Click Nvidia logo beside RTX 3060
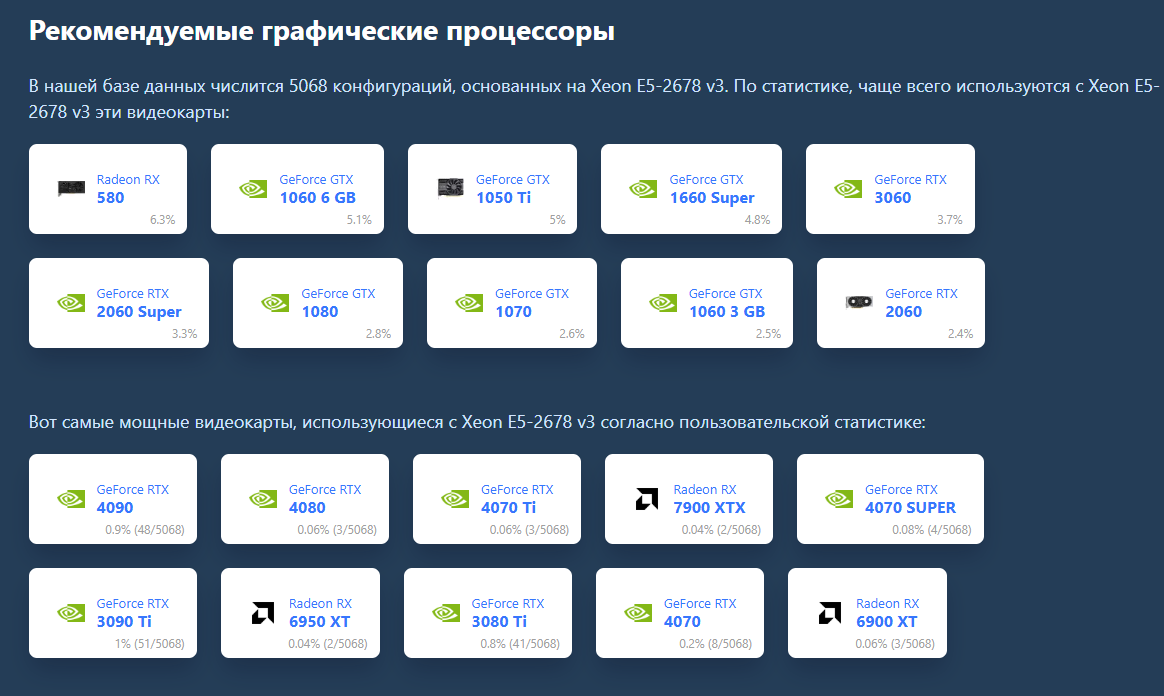The width and height of the screenshot is (1164, 696). [x=849, y=188]
